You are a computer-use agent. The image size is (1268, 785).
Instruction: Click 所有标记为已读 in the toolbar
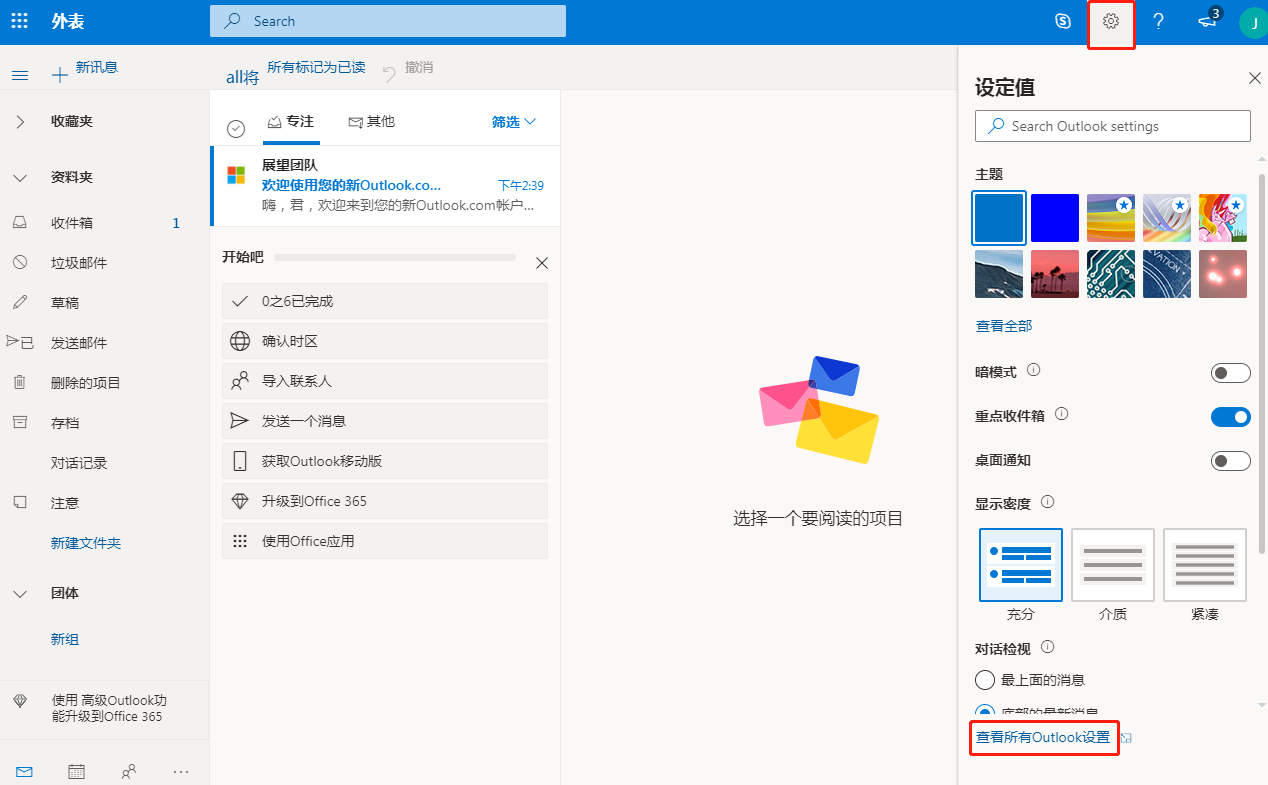tap(316, 67)
